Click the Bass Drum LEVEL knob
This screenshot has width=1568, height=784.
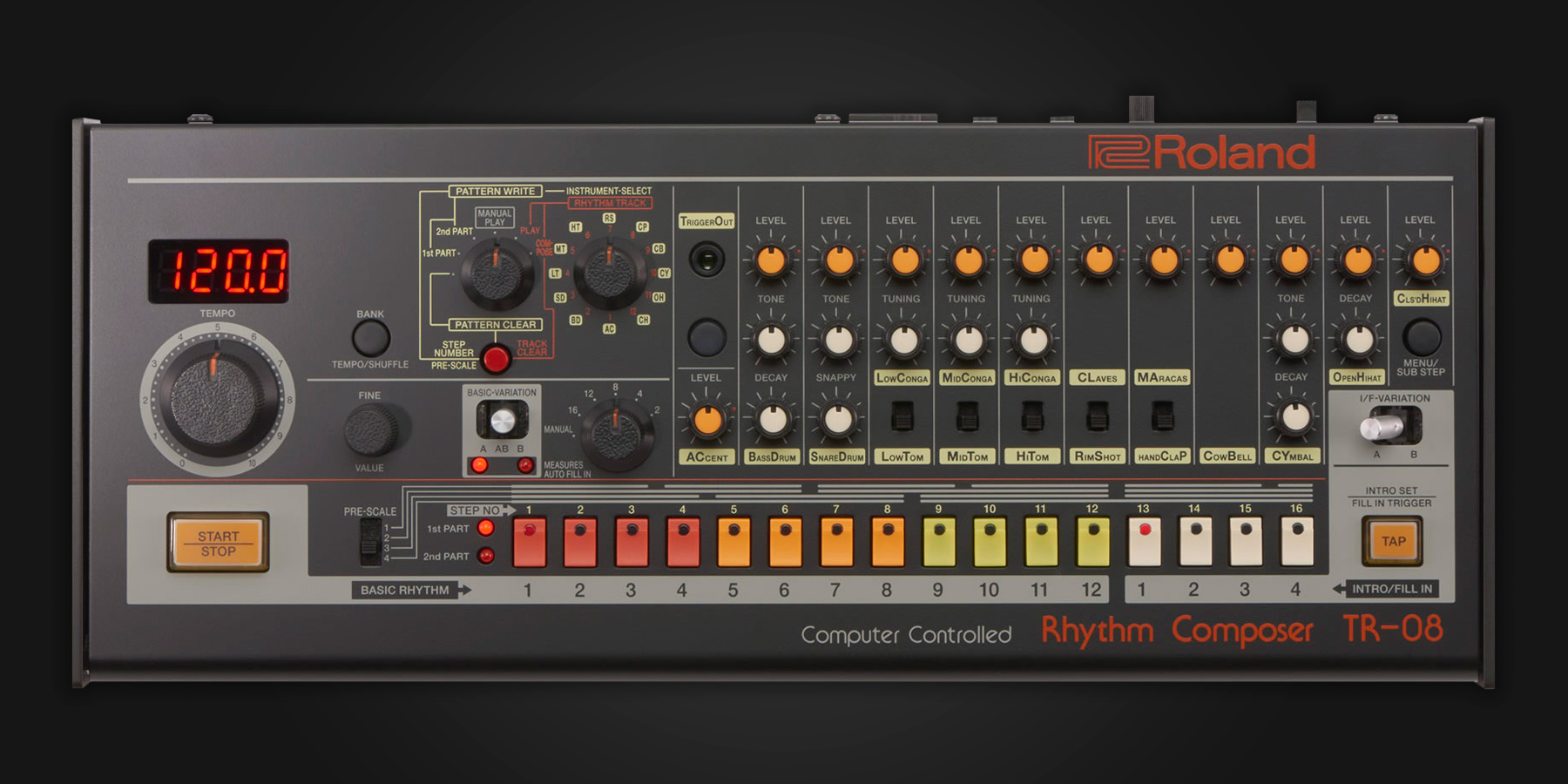(x=771, y=260)
